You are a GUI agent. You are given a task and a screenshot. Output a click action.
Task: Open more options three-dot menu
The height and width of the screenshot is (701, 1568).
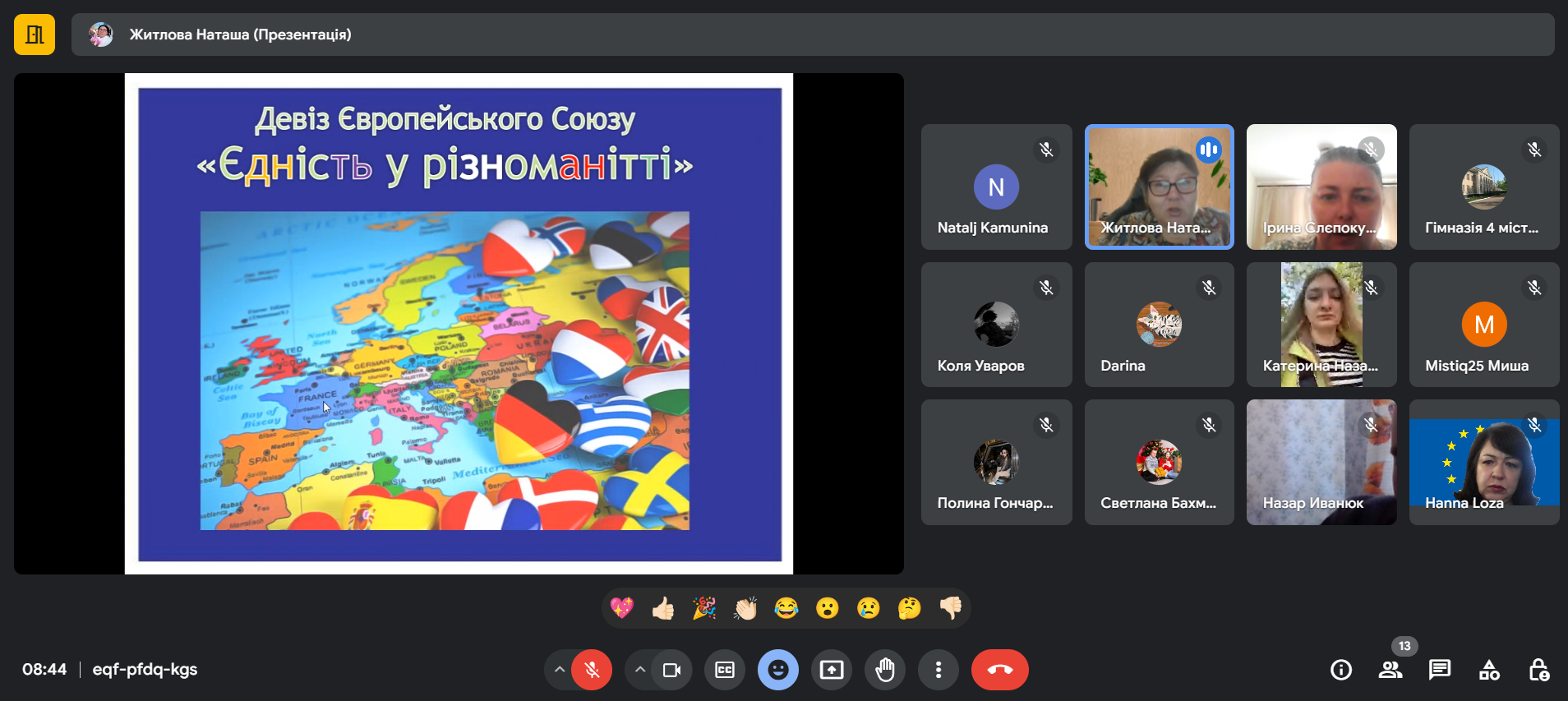[938, 670]
